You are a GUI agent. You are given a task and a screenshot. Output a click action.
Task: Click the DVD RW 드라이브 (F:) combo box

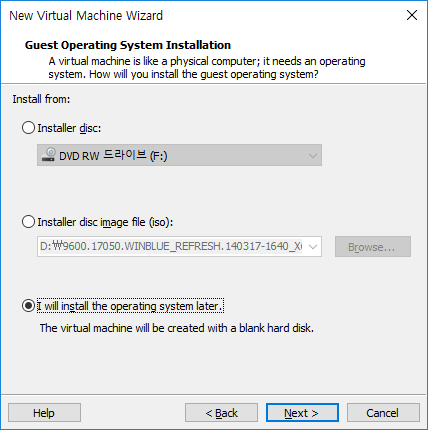pyautogui.click(x=179, y=155)
